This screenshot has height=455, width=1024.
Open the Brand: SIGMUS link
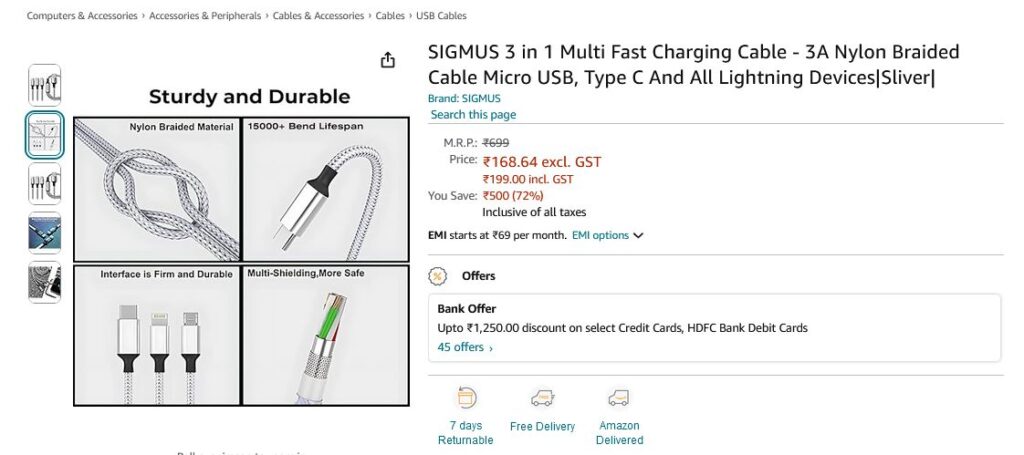click(x=464, y=99)
